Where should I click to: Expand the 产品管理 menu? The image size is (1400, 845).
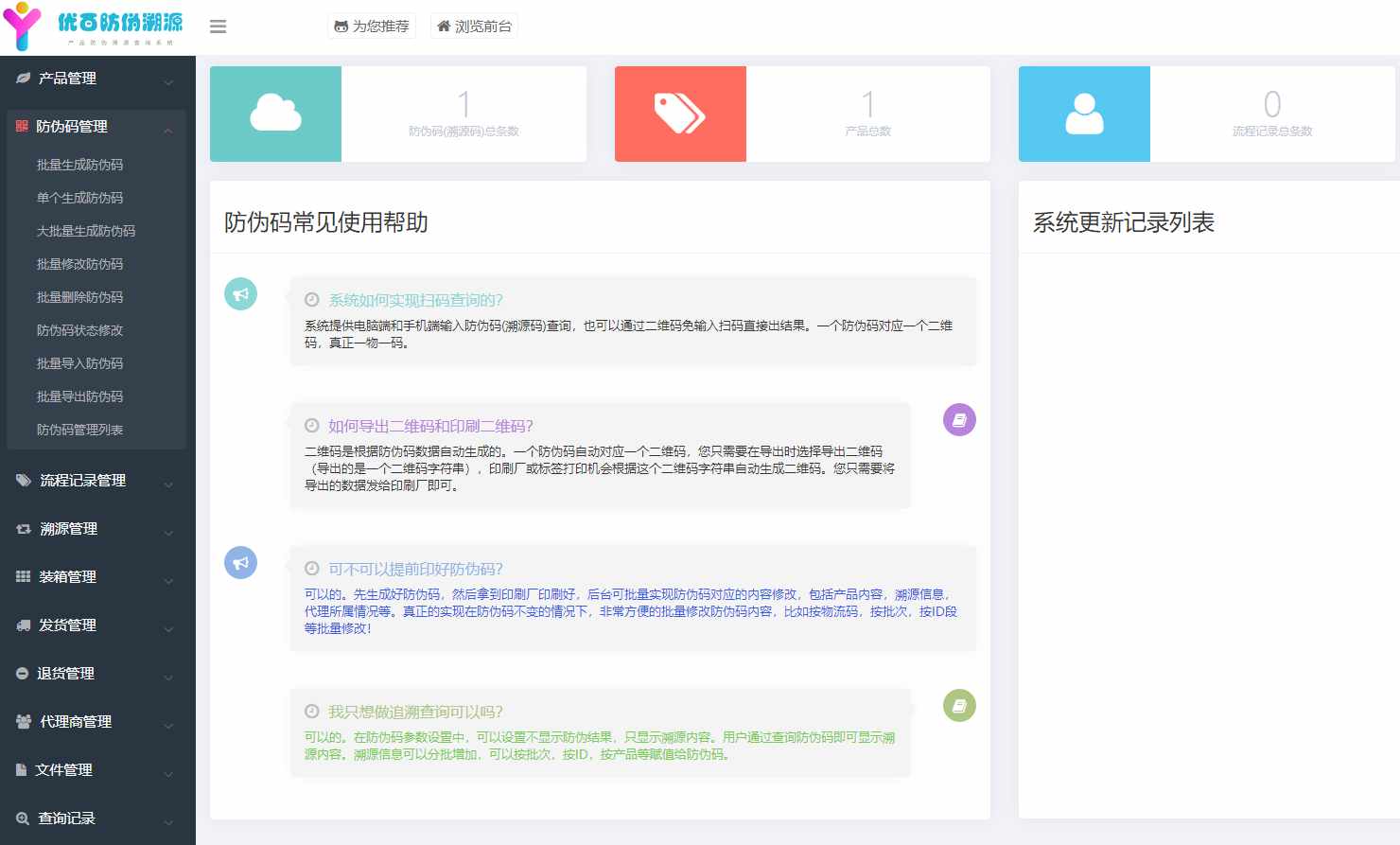tap(95, 79)
